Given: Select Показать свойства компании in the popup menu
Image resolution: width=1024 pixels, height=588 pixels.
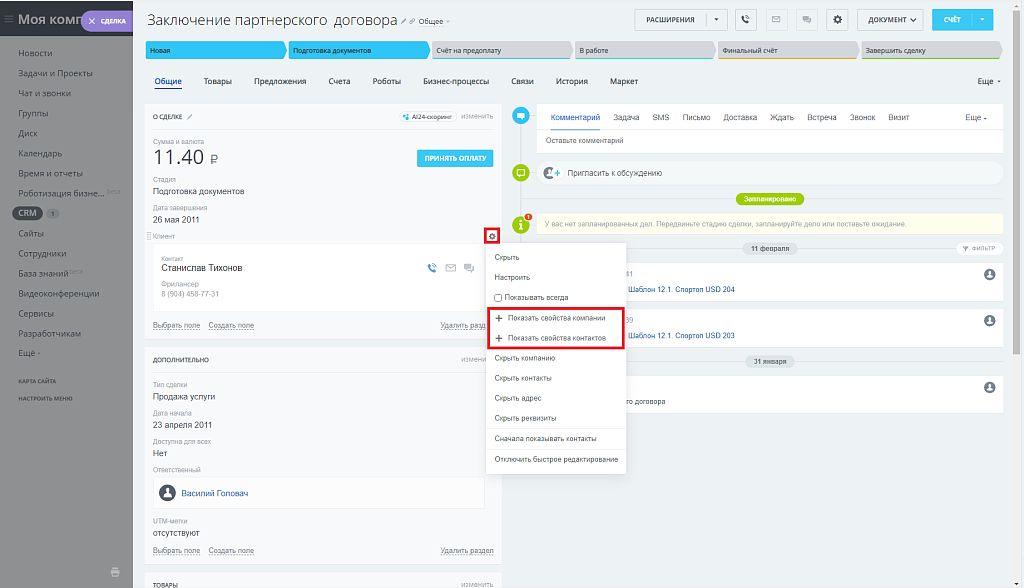Looking at the screenshot, I should click(555, 318).
